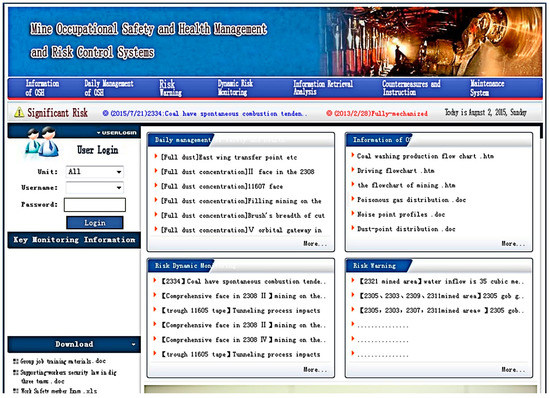This screenshot has width=550, height=398.
Task: Open the 2321 mined area water inflow warning
Action: [441, 281]
